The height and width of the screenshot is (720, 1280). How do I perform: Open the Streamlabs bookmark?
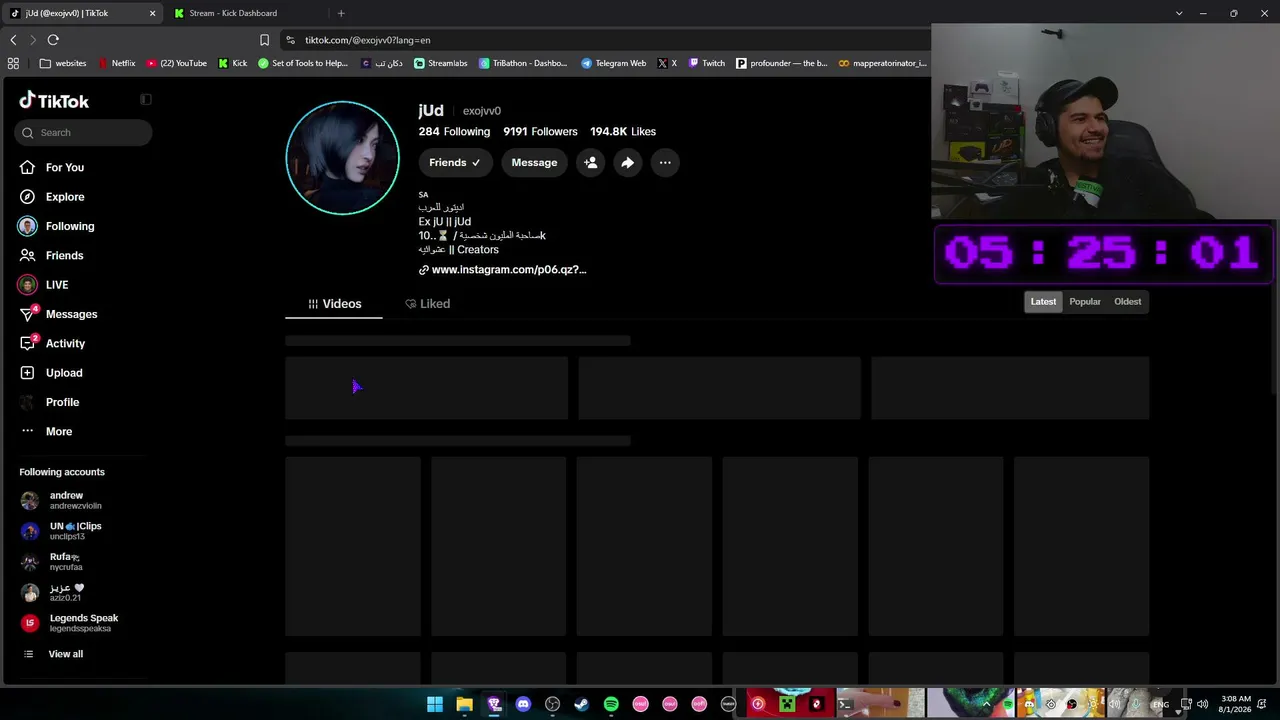[441, 63]
